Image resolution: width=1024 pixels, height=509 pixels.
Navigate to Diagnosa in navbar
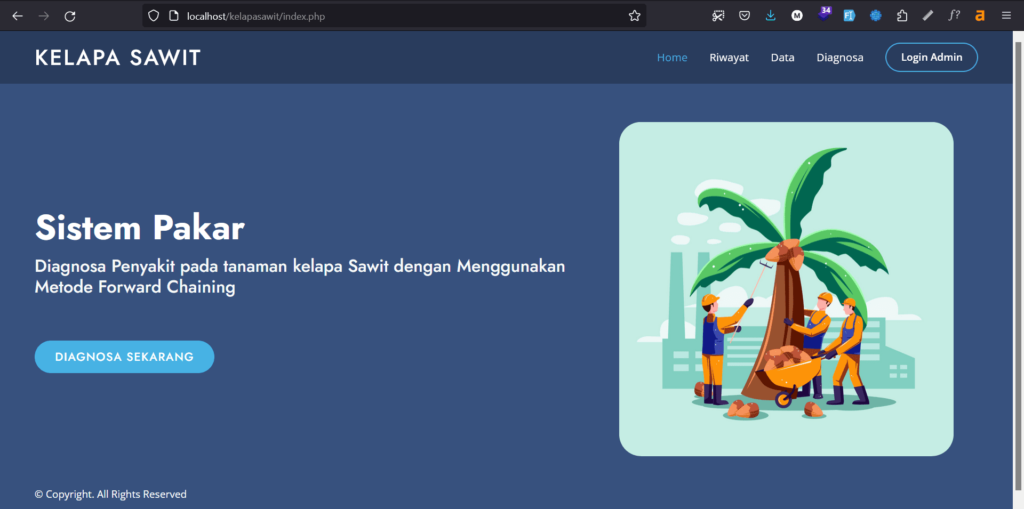click(x=840, y=57)
